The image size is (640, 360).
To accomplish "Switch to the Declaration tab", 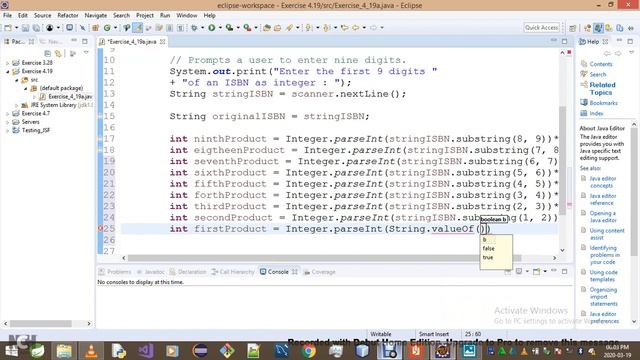I will [x=188, y=272].
